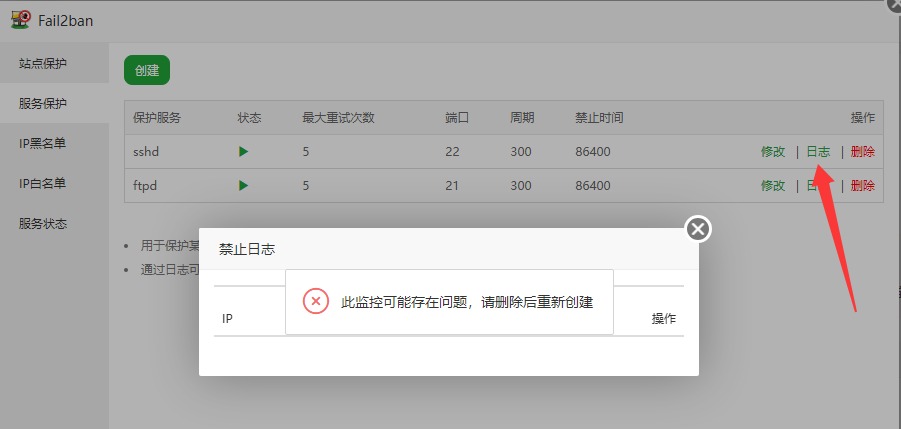Viewport: 901px width, 429px height.
Task: Click 周期 column header
Action: coord(522,118)
